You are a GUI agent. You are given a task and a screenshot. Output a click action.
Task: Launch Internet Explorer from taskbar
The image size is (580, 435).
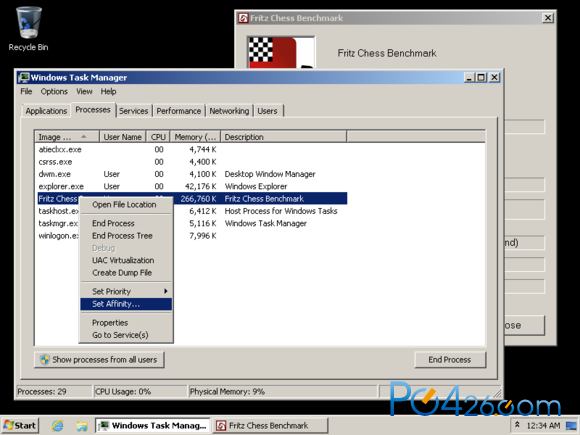pyautogui.click(x=57, y=426)
